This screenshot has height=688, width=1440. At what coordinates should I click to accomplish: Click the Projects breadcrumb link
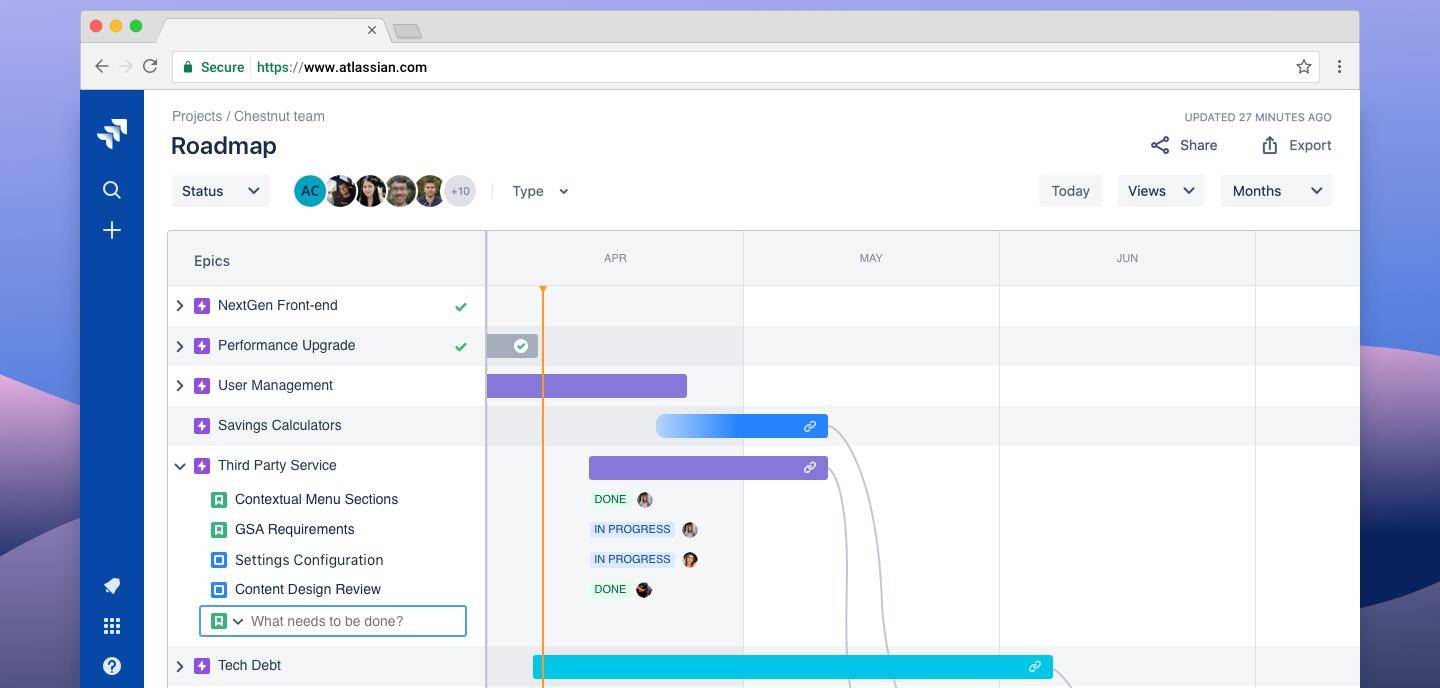coord(197,116)
